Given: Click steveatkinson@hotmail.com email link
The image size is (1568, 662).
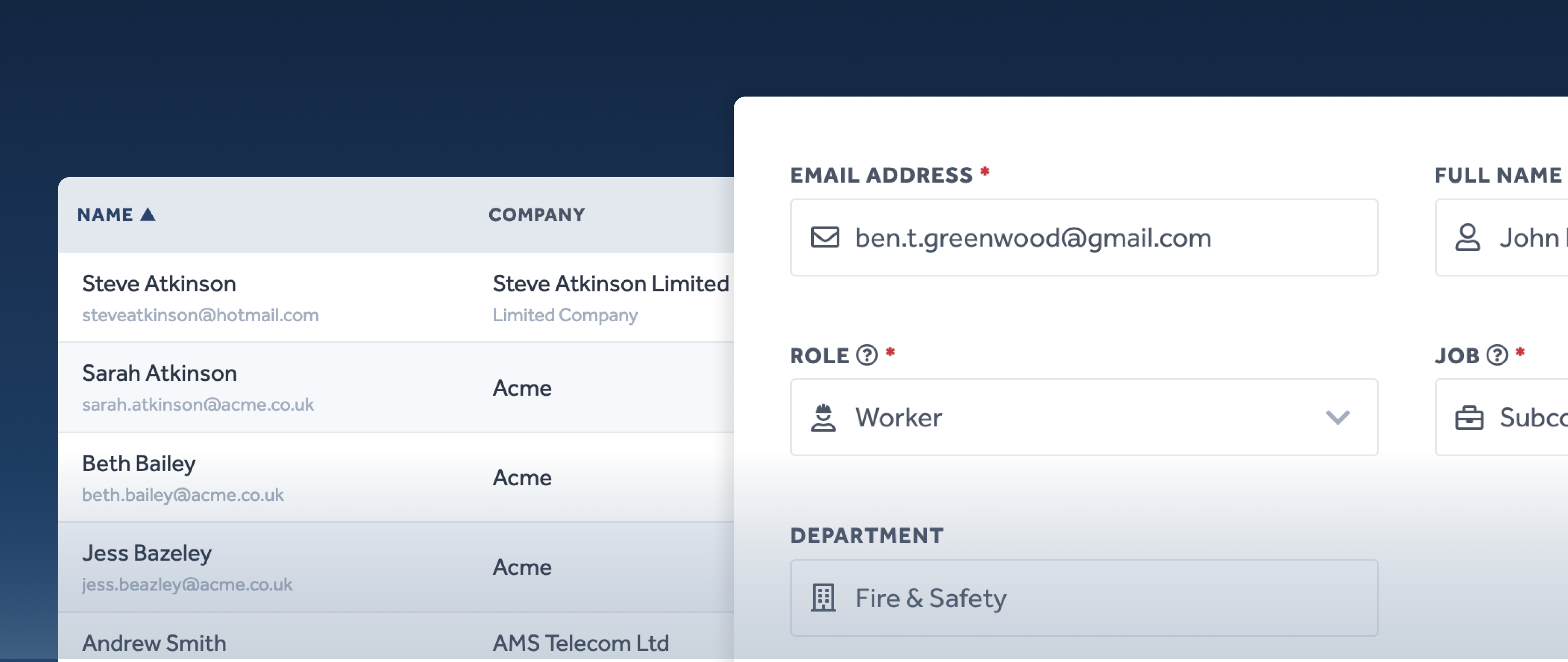Looking at the screenshot, I should [x=200, y=315].
